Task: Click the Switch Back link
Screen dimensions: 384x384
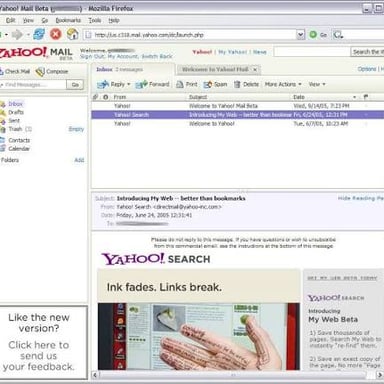Action: point(157,56)
